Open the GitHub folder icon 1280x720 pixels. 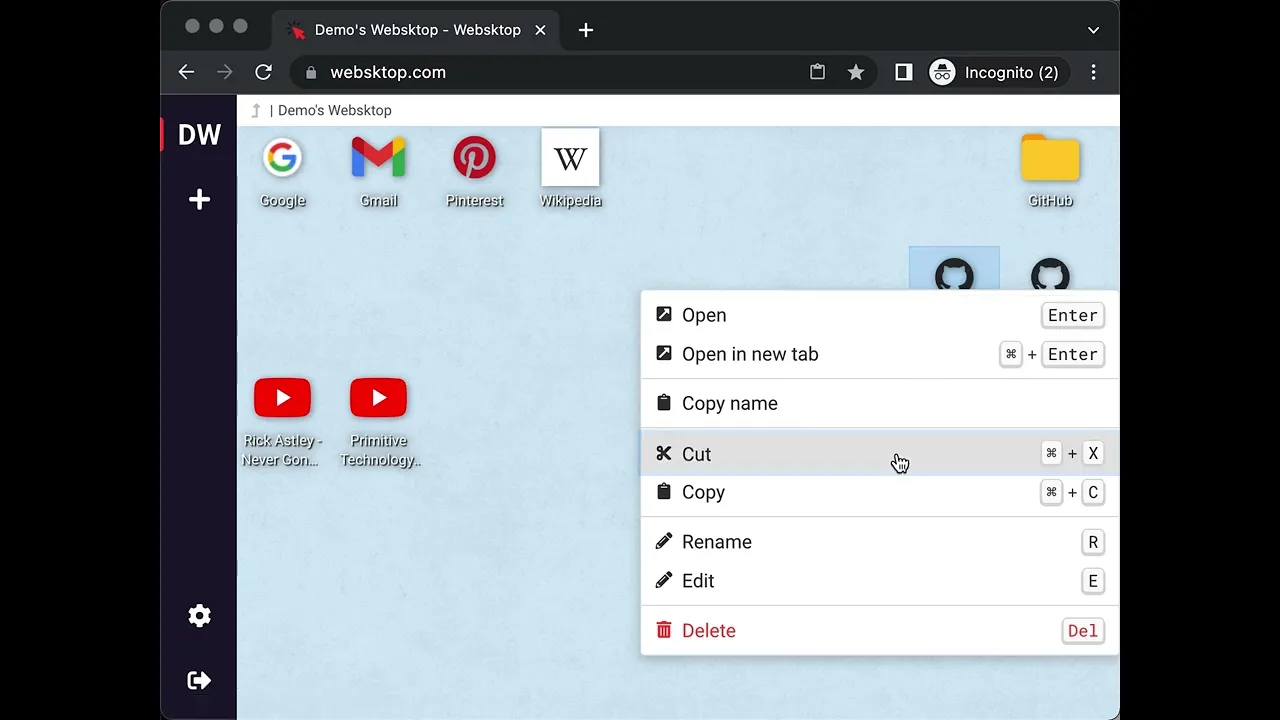point(1050,158)
